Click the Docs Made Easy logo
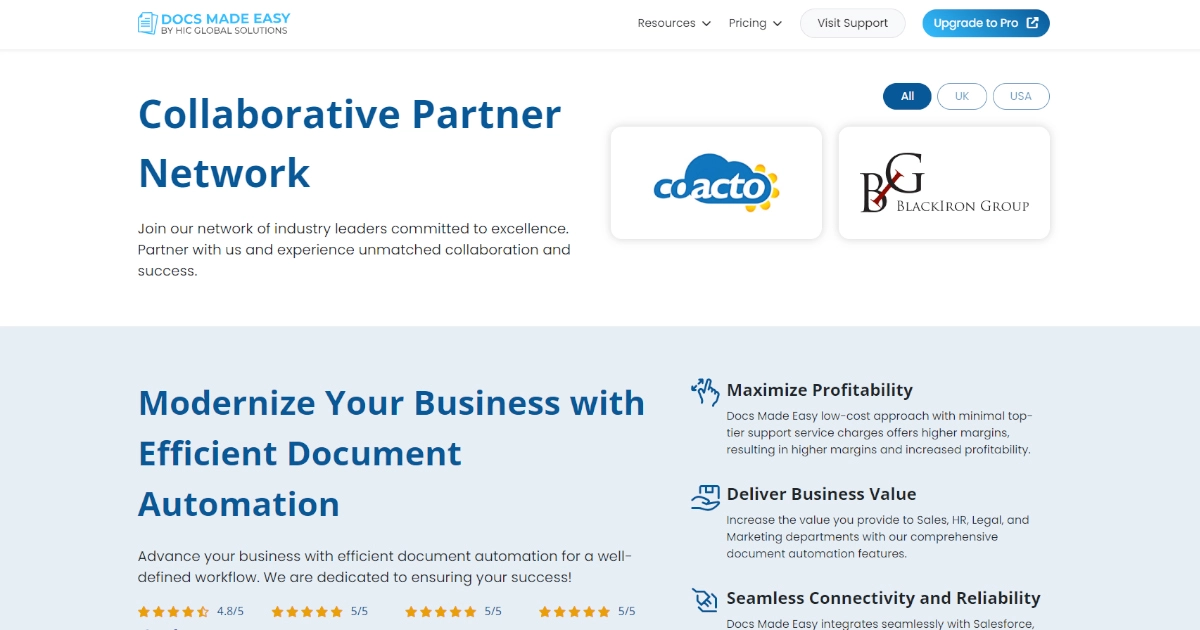The height and width of the screenshot is (630, 1200). coord(213,22)
